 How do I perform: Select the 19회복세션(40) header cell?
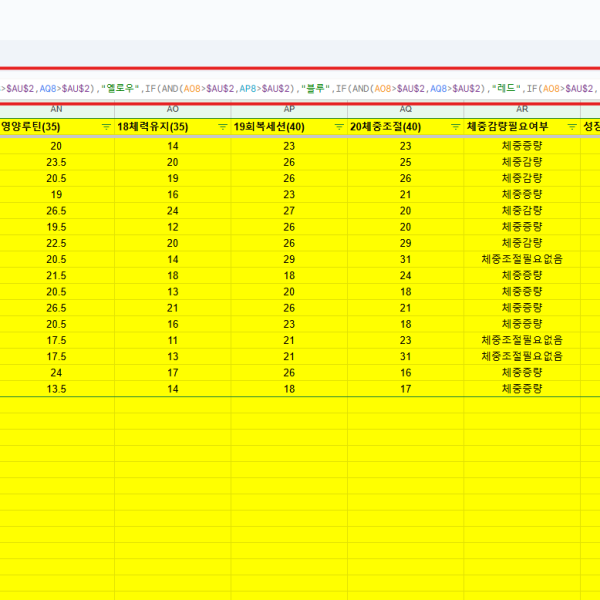pyautogui.click(x=289, y=127)
